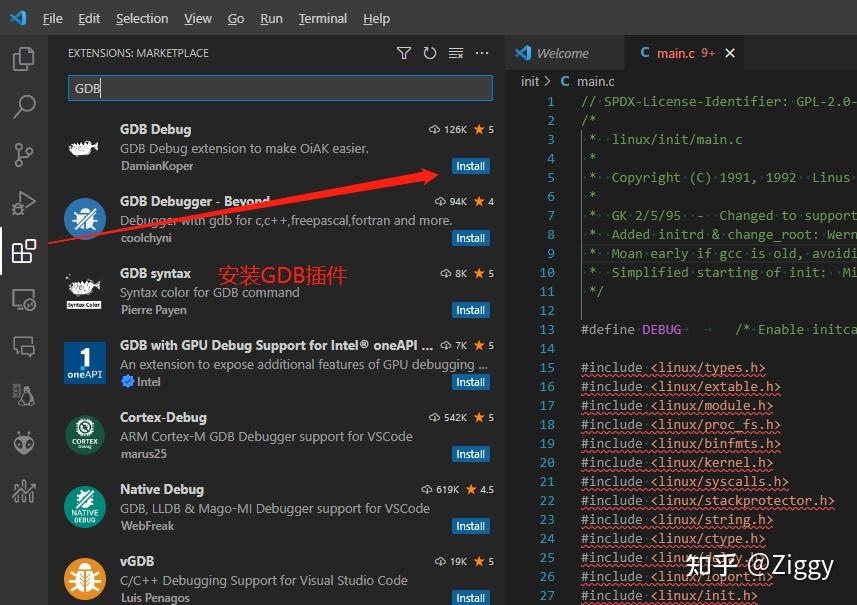
Task: Click the GDB search input field
Action: tap(280, 88)
